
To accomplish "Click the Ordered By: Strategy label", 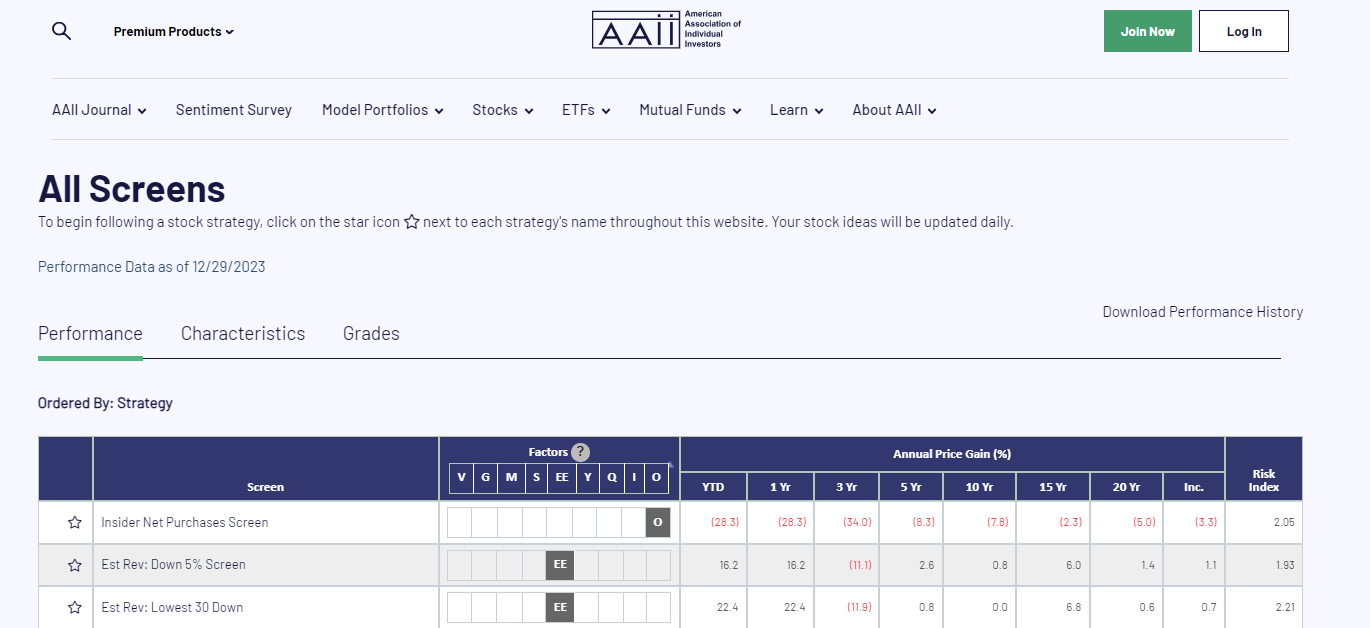I will point(105,403).
